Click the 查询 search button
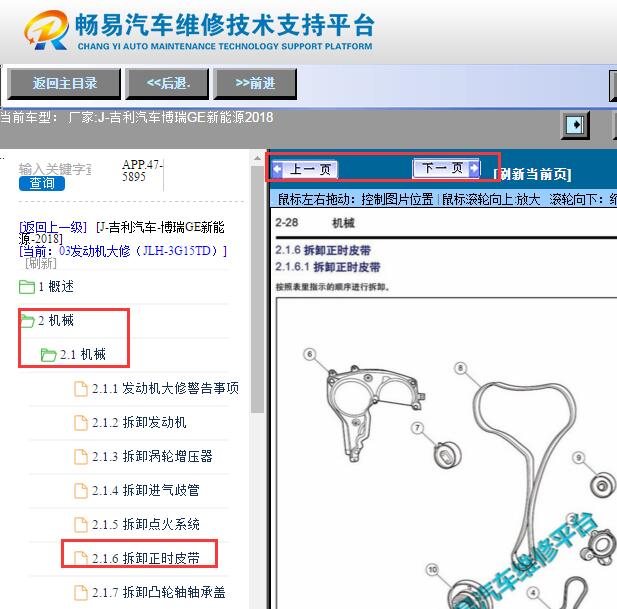The image size is (617, 609). 42,183
